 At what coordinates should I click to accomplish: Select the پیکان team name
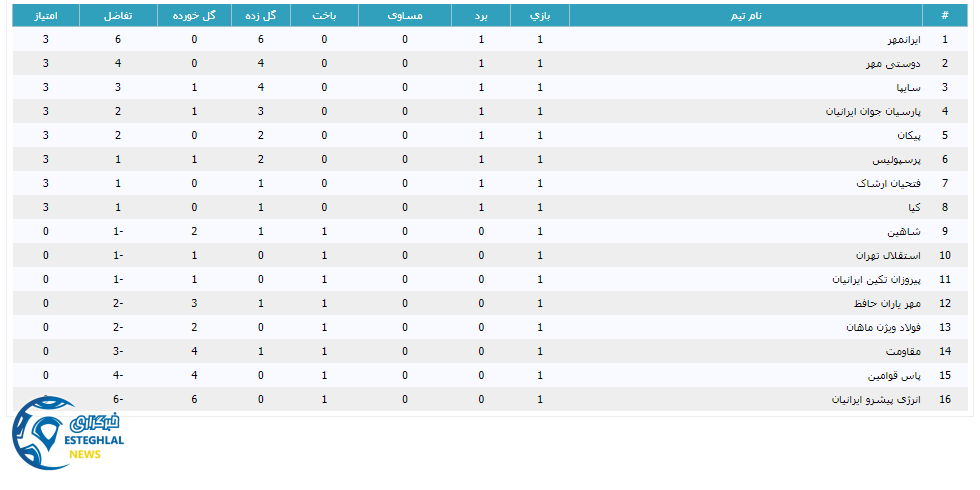pos(904,136)
